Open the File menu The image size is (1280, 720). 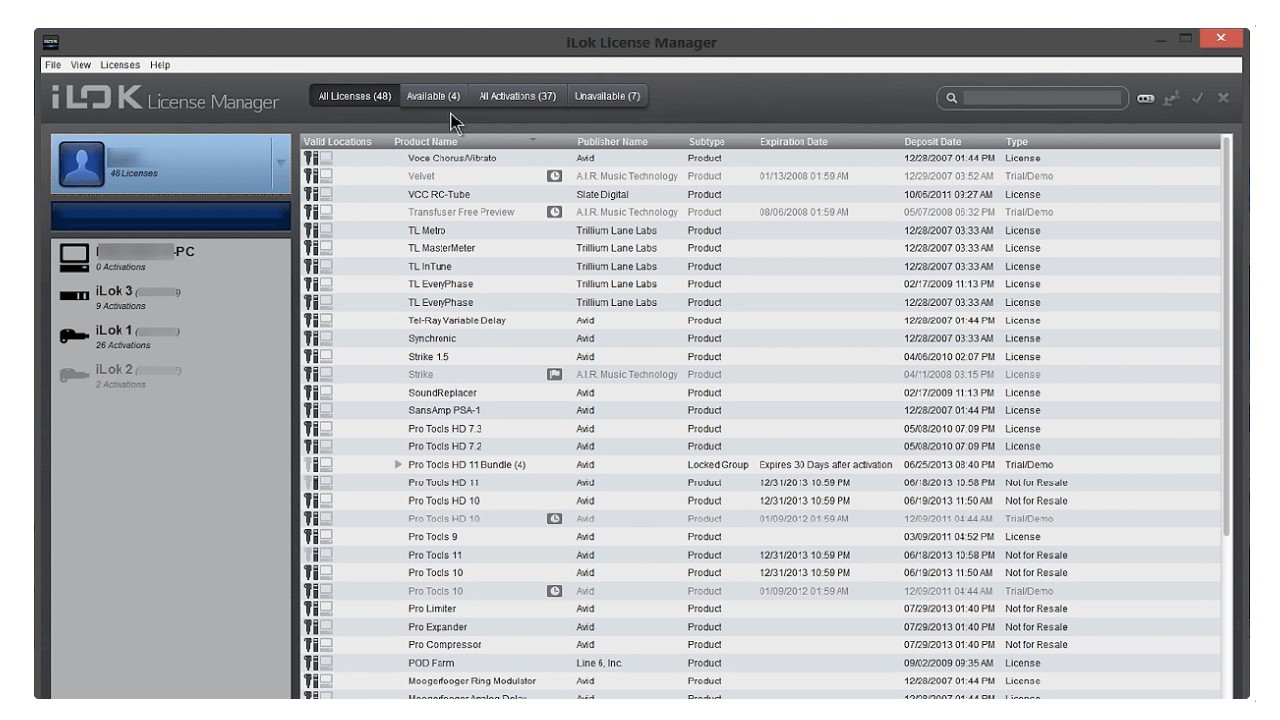point(53,65)
